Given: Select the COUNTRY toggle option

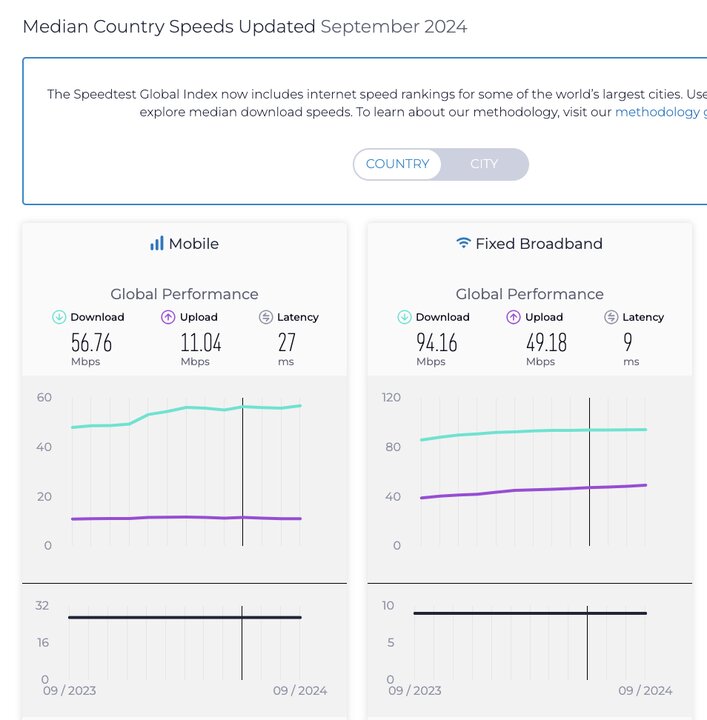Looking at the screenshot, I should (397, 164).
